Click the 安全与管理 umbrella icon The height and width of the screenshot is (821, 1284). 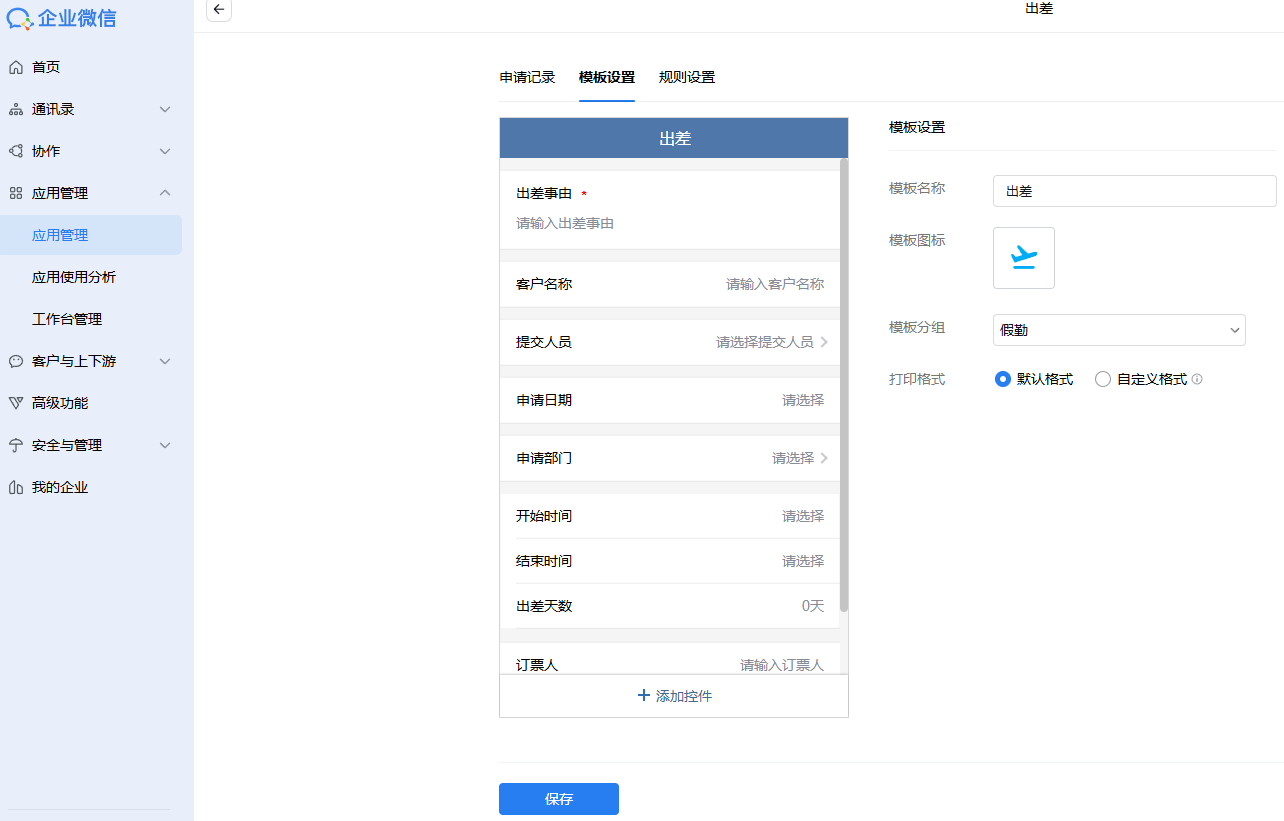click(16, 445)
